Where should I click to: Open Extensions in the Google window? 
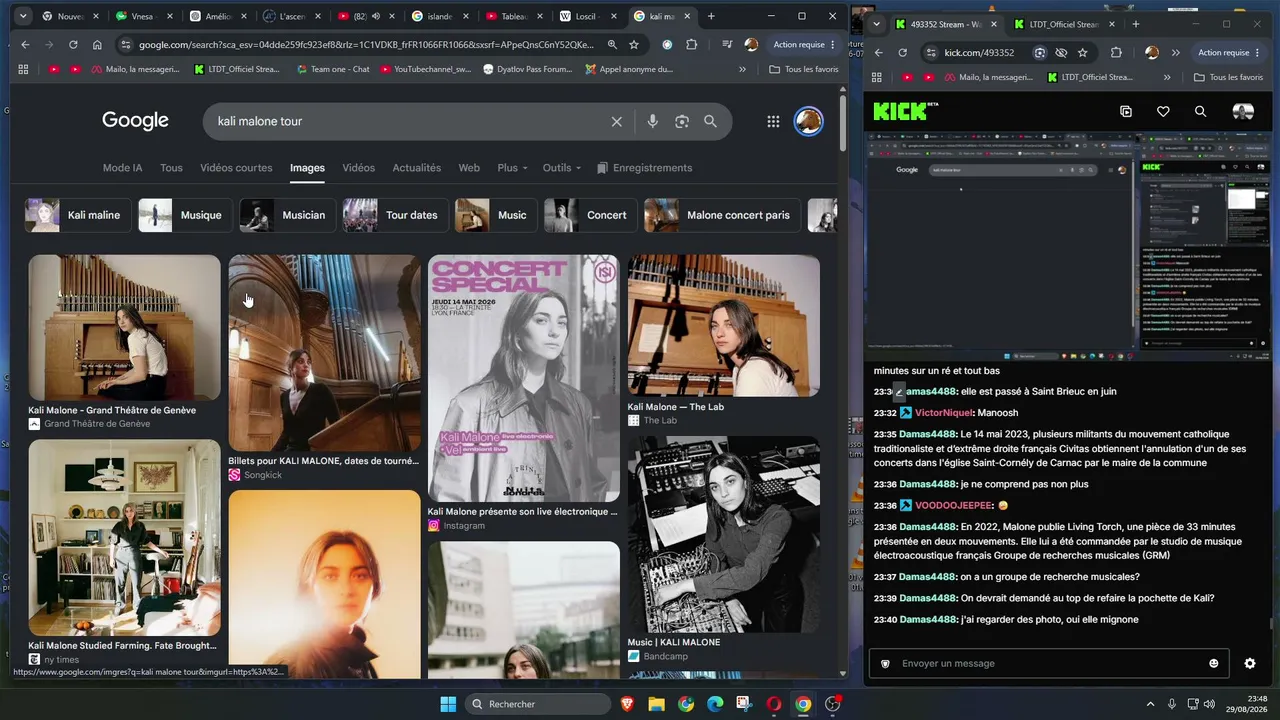coord(692,44)
